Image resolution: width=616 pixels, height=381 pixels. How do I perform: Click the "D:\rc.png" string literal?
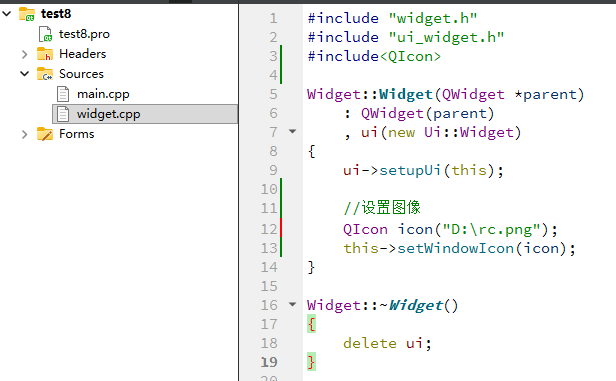pyautogui.click(x=491, y=229)
